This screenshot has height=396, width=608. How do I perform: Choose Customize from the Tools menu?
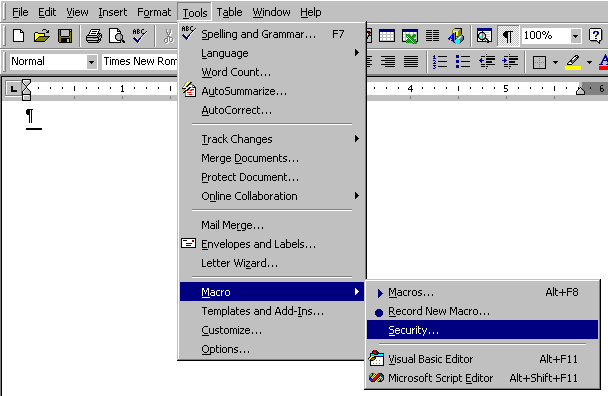pos(271,330)
